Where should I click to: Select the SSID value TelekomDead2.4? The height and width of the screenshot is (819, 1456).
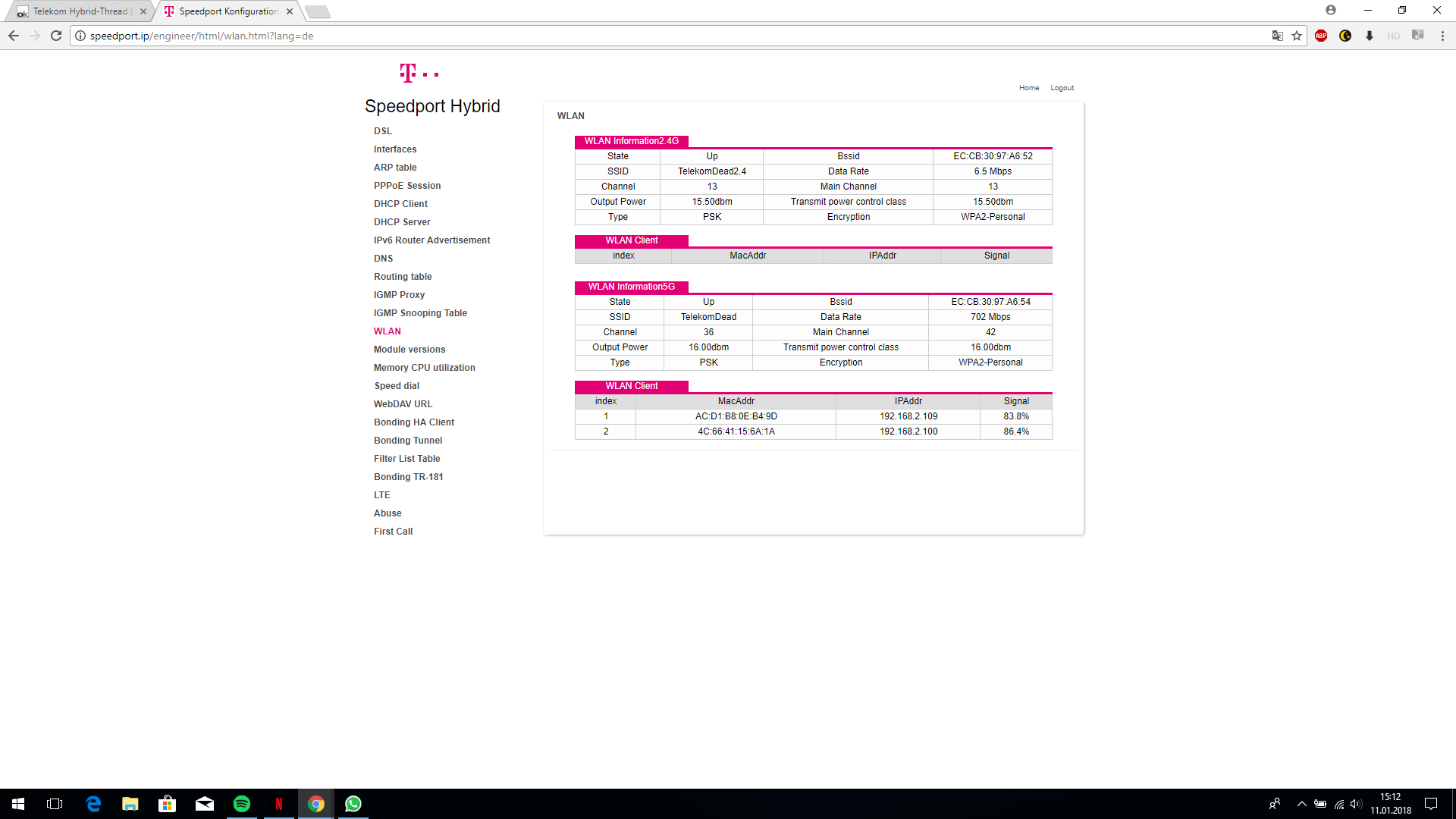coord(712,171)
